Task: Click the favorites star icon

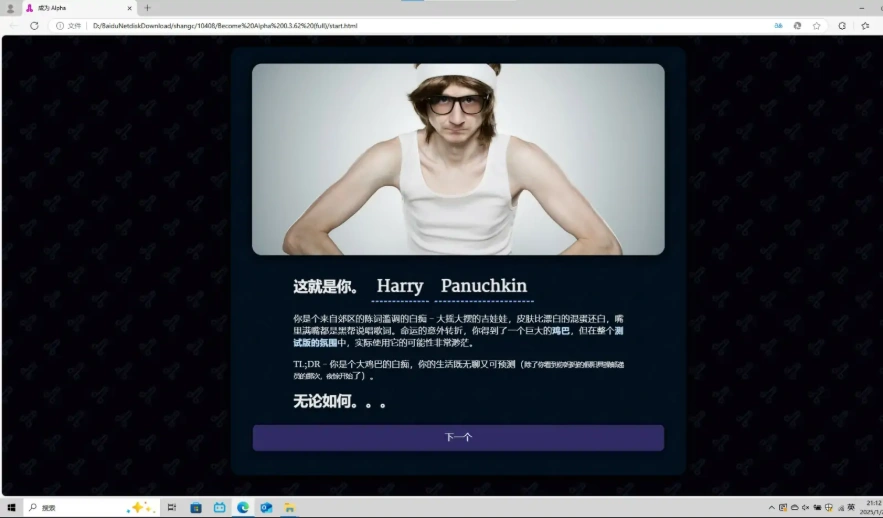Action: (817, 25)
